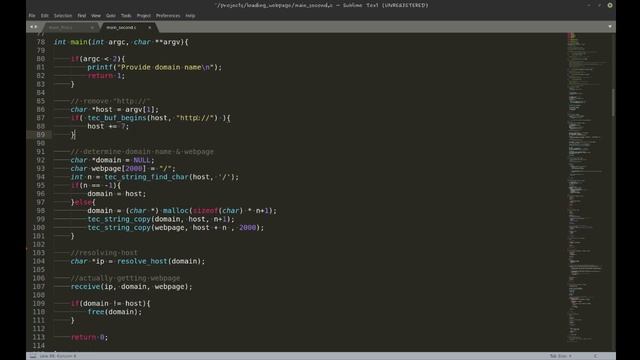Screen dimensions: 640x360
Task: Click the '*host = argv[1]' declaration
Action: click(125, 109)
